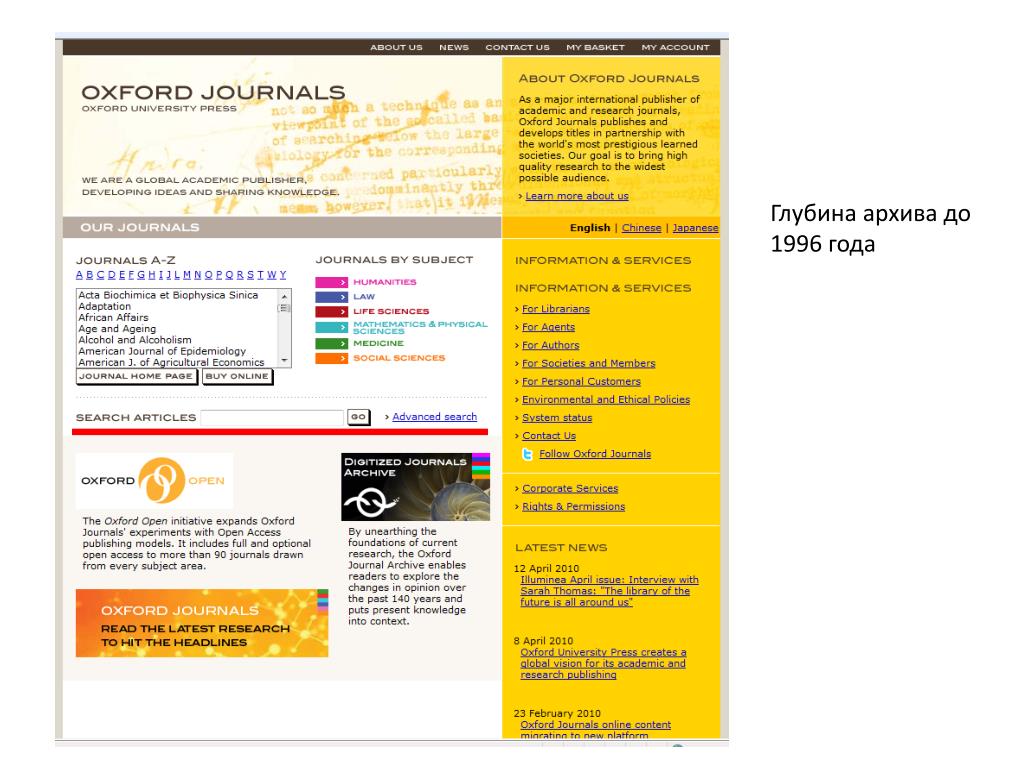Open the Oxford Journals latest research banner

(x=202, y=623)
